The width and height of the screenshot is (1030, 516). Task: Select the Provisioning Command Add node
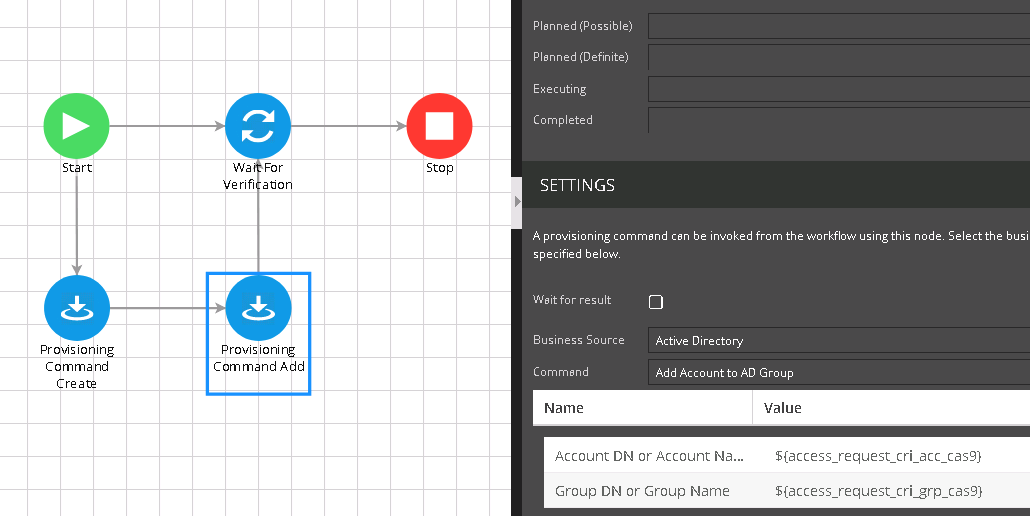tap(258, 308)
